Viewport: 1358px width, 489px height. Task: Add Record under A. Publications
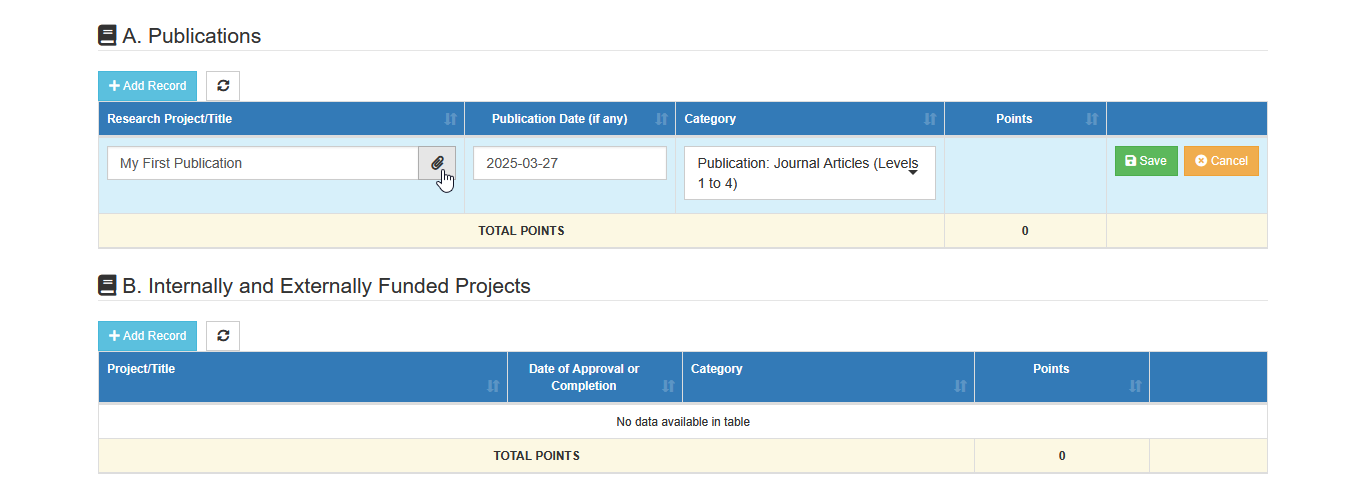[x=148, y=86]
